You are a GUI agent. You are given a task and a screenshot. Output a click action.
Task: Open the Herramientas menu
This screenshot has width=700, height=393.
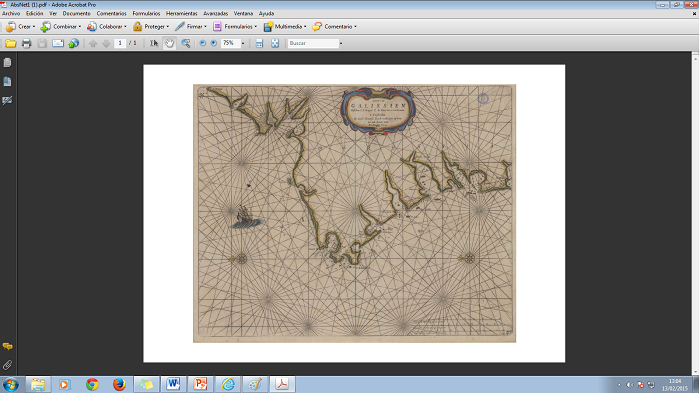click(x=181, y=13)
